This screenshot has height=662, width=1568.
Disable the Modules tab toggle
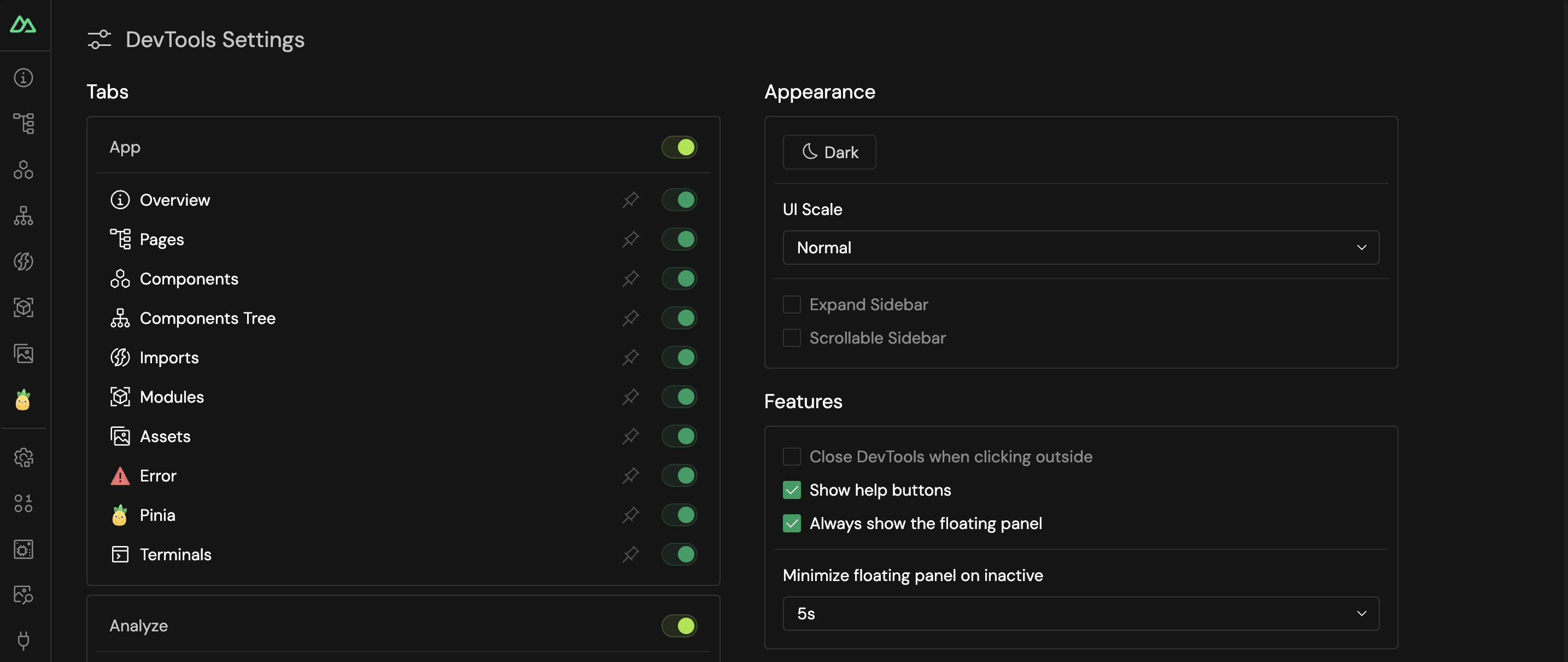(x=680, y=397)
